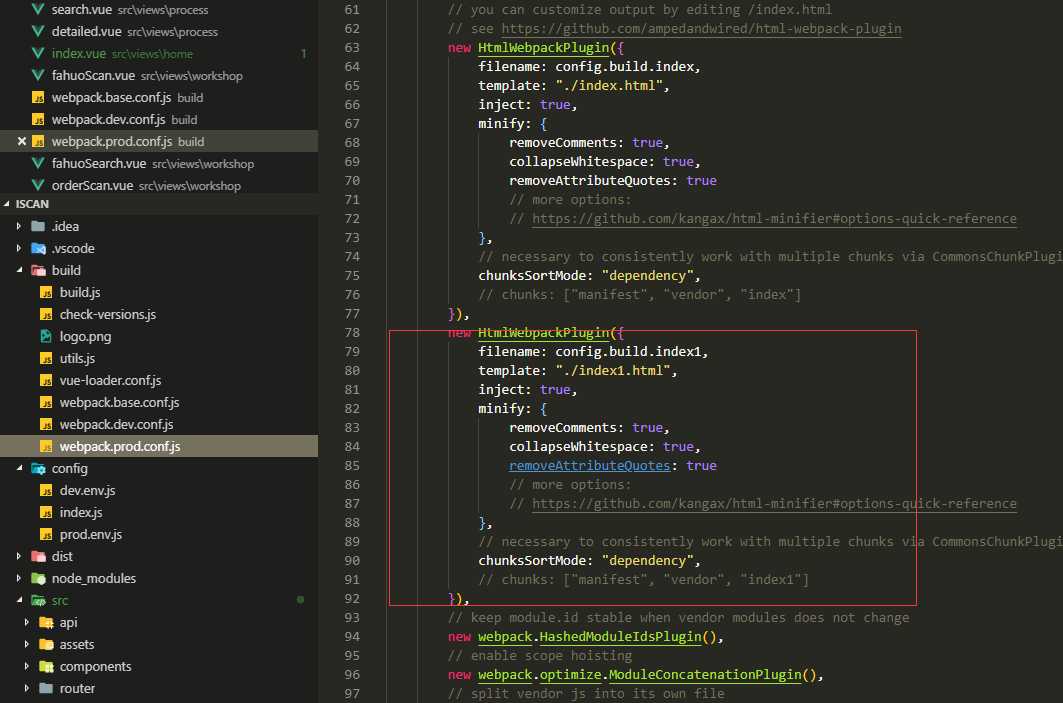
Task: Click JS icon beside build.js
Action: click(x=46, y=292)
